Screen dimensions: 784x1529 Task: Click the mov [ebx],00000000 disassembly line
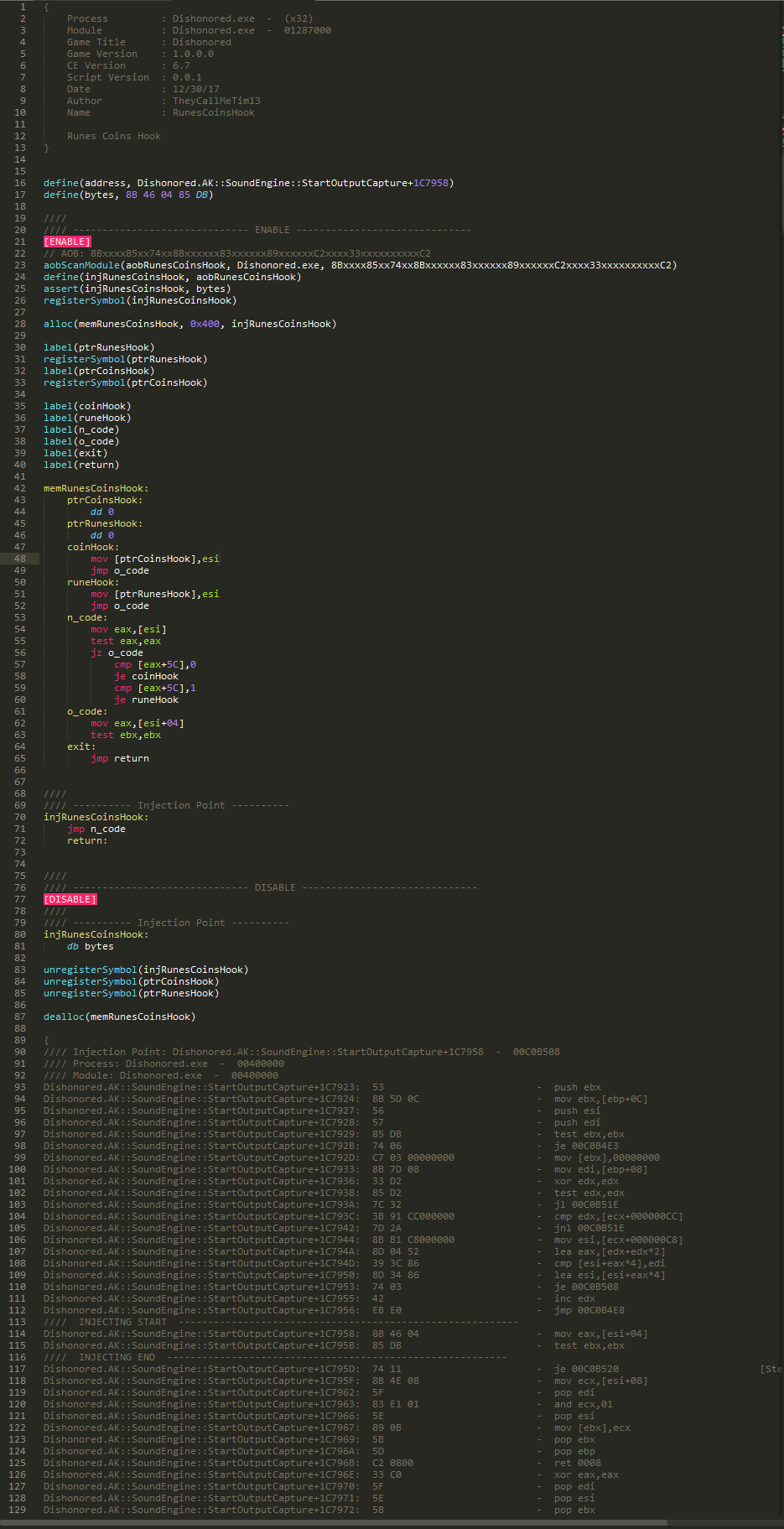[x=351, y=1157]
